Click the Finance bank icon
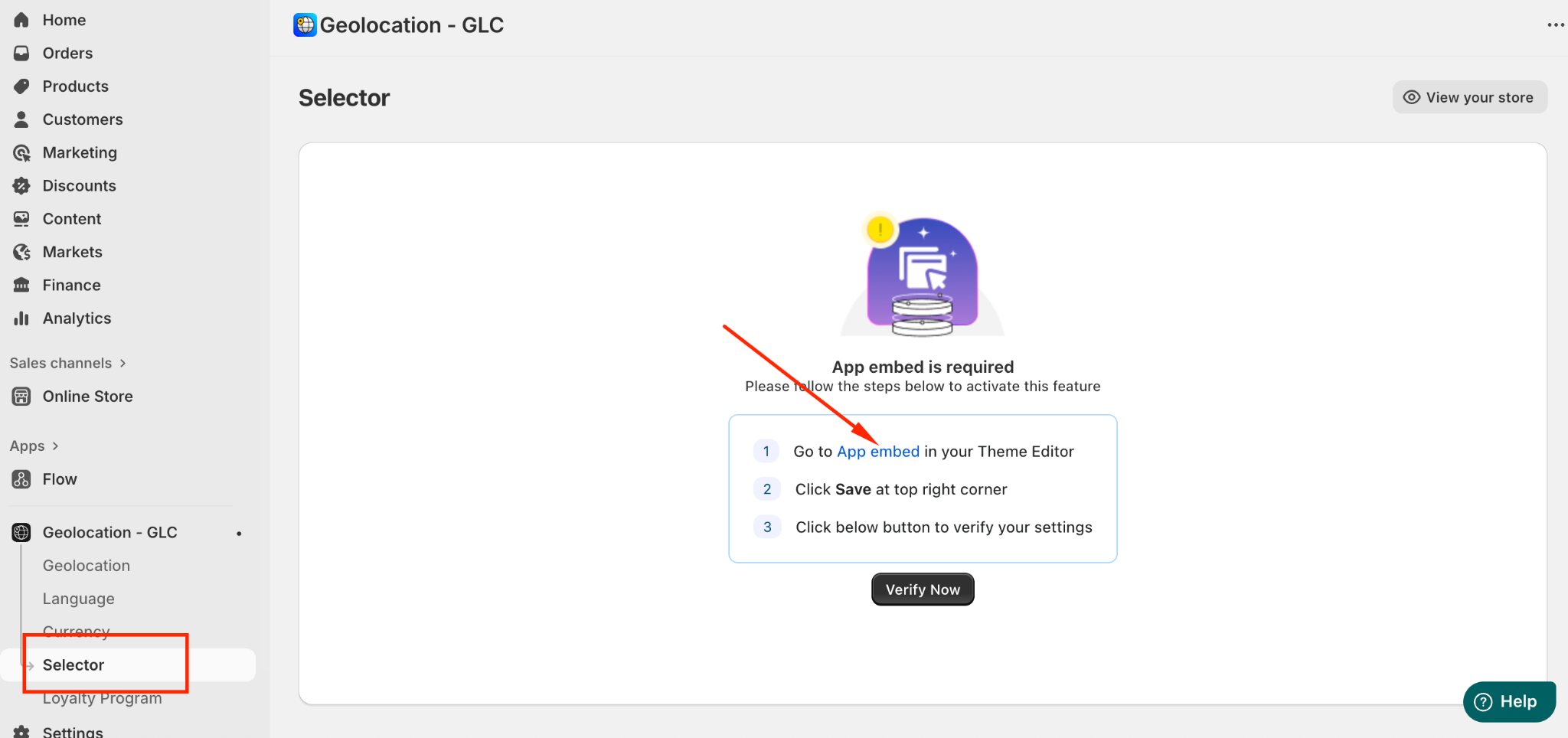 (x=21, y=285)
